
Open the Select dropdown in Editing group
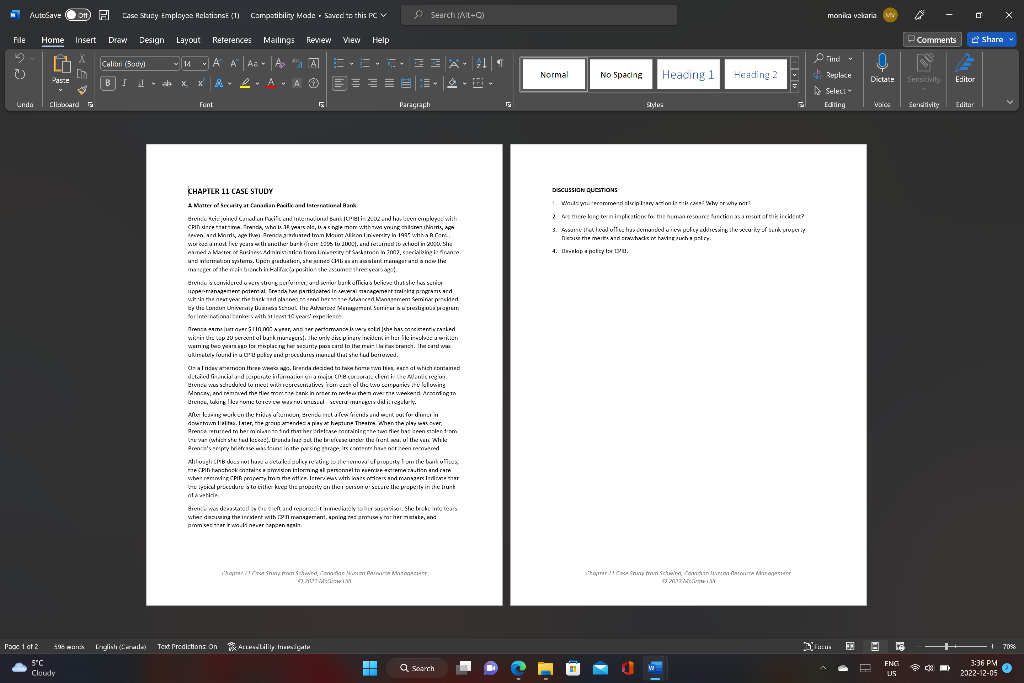pos(837,89)
